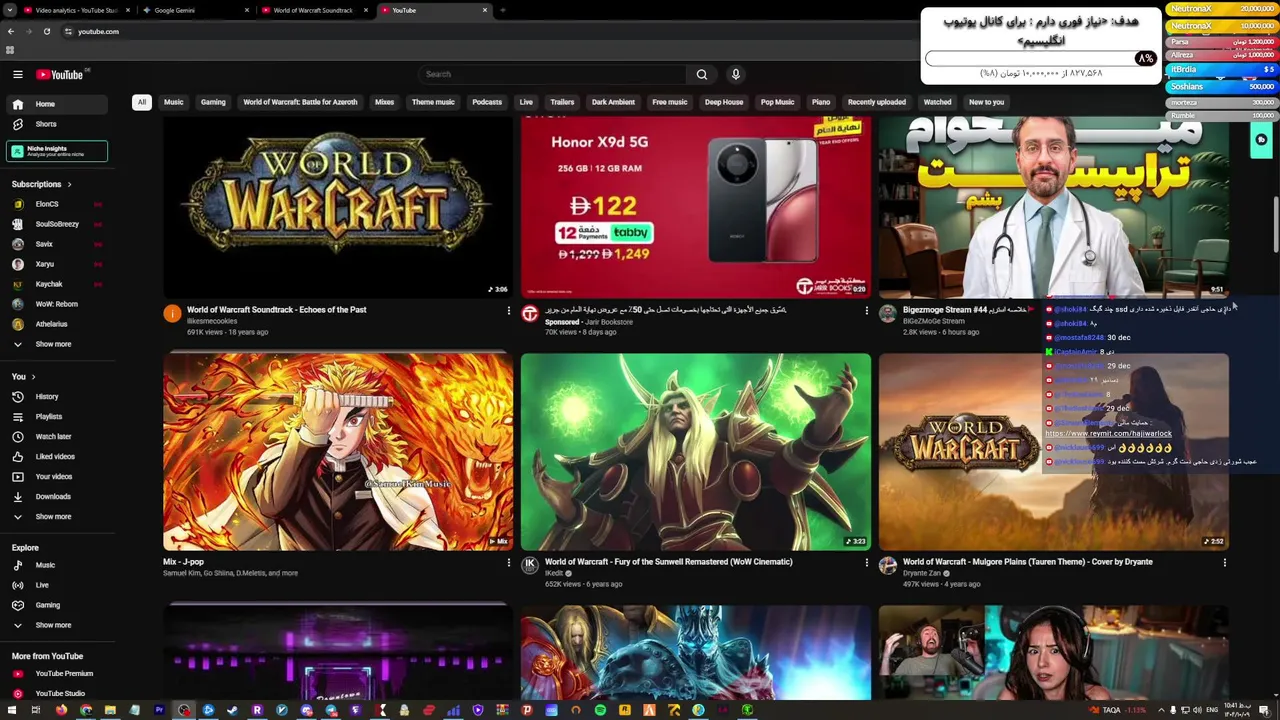Open Liked videos in the sidebar
The width and height of the screenshot is (1280, 720).
(58, 457)
